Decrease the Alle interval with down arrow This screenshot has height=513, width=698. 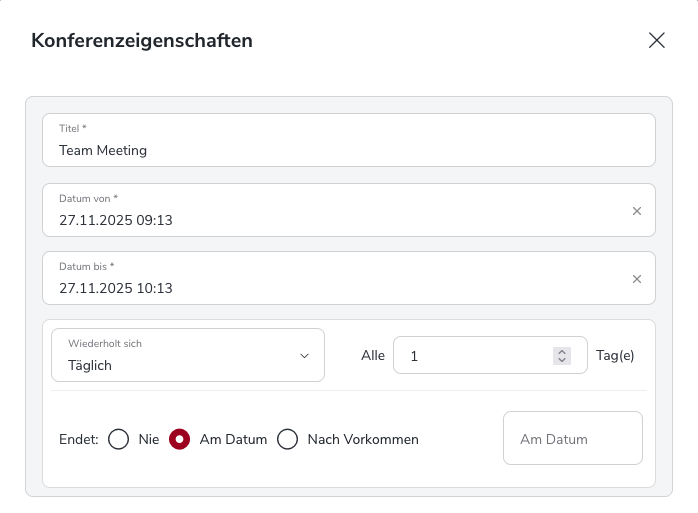click(562, 360)
